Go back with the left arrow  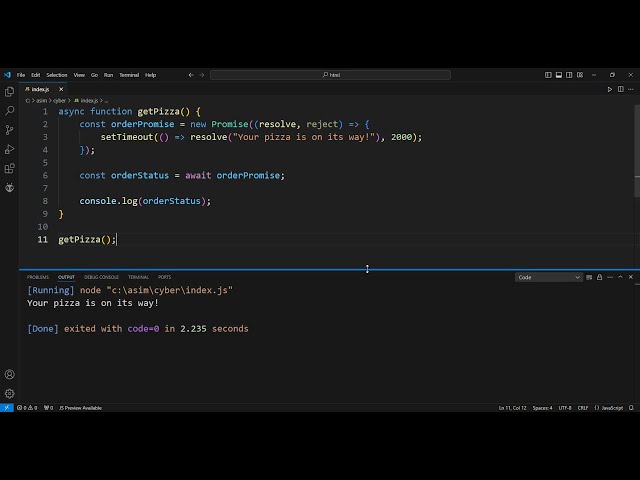pos(191,75)
